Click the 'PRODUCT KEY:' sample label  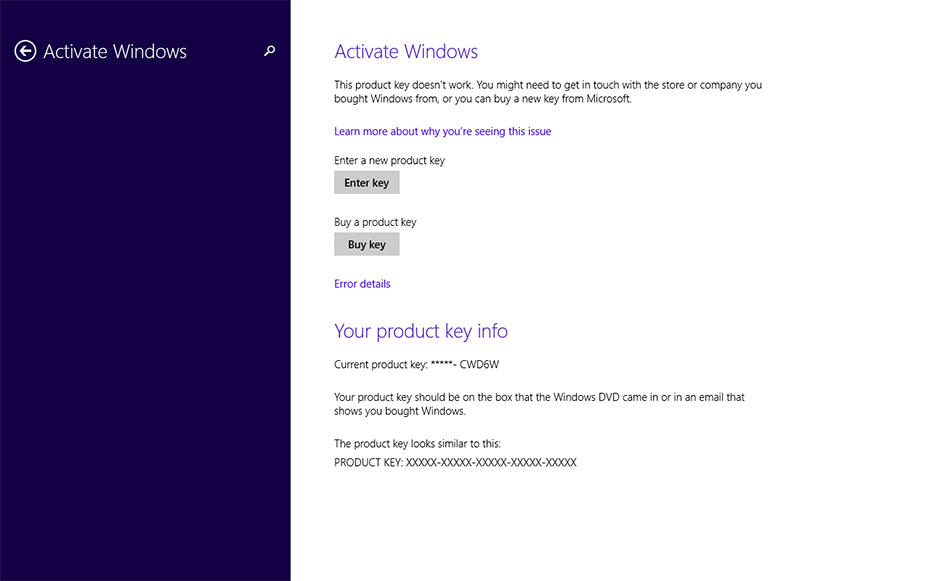point(368,463)
